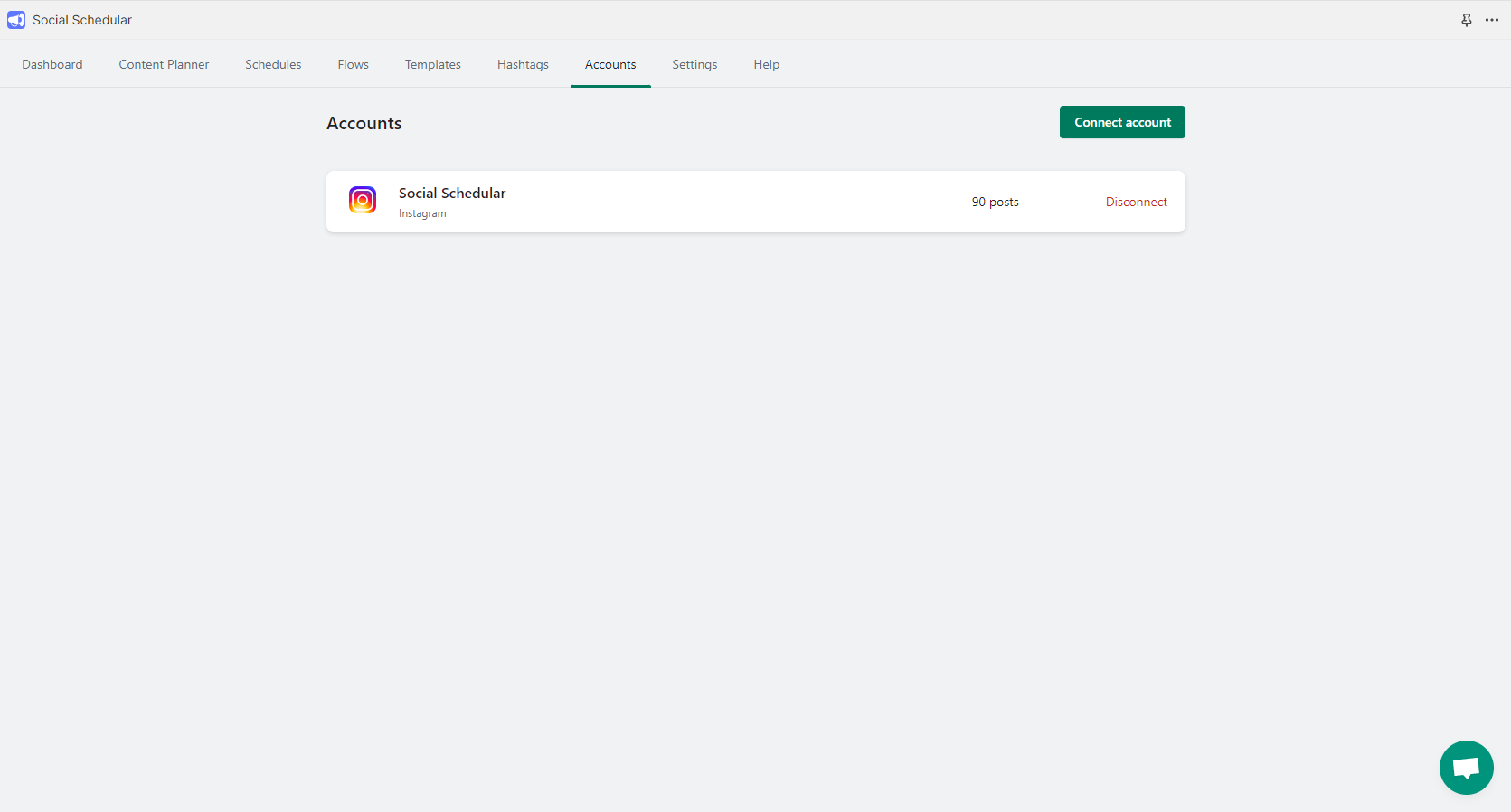Open the Help tab
This screenshot has height=812, width=1511.
coord(766,64)
